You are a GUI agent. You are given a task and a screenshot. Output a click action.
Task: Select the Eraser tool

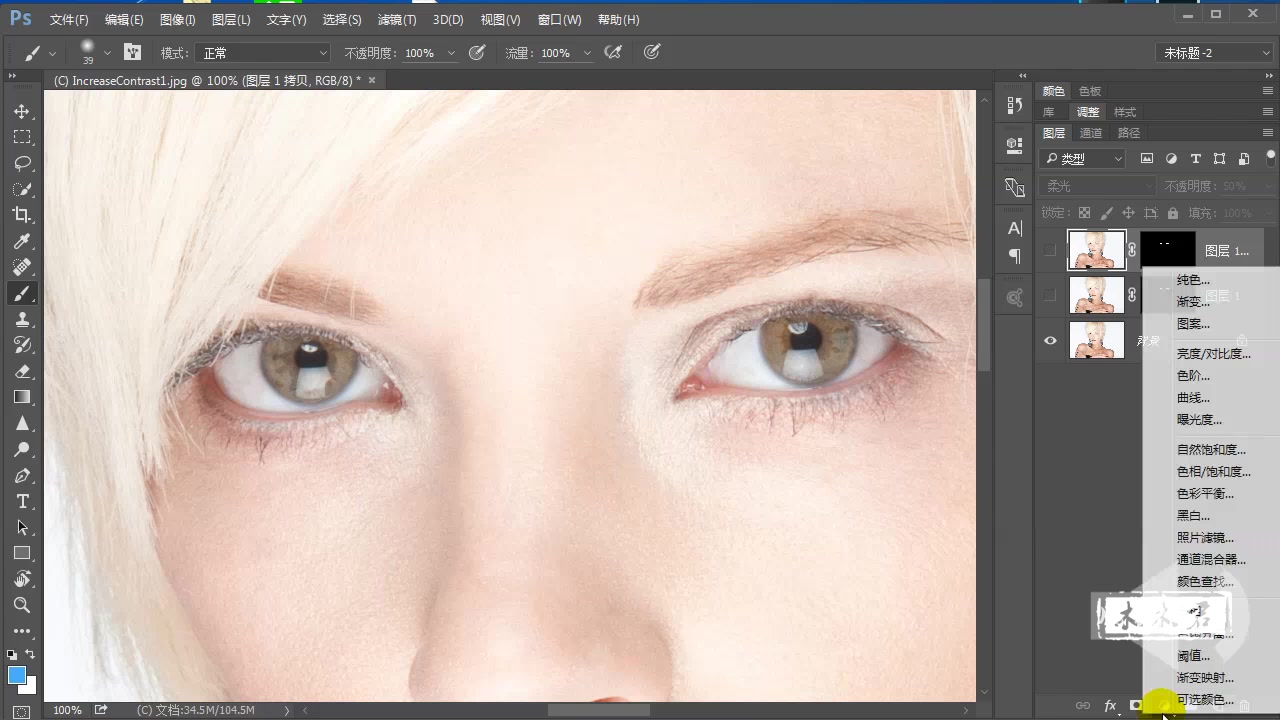tap(22, 371)
